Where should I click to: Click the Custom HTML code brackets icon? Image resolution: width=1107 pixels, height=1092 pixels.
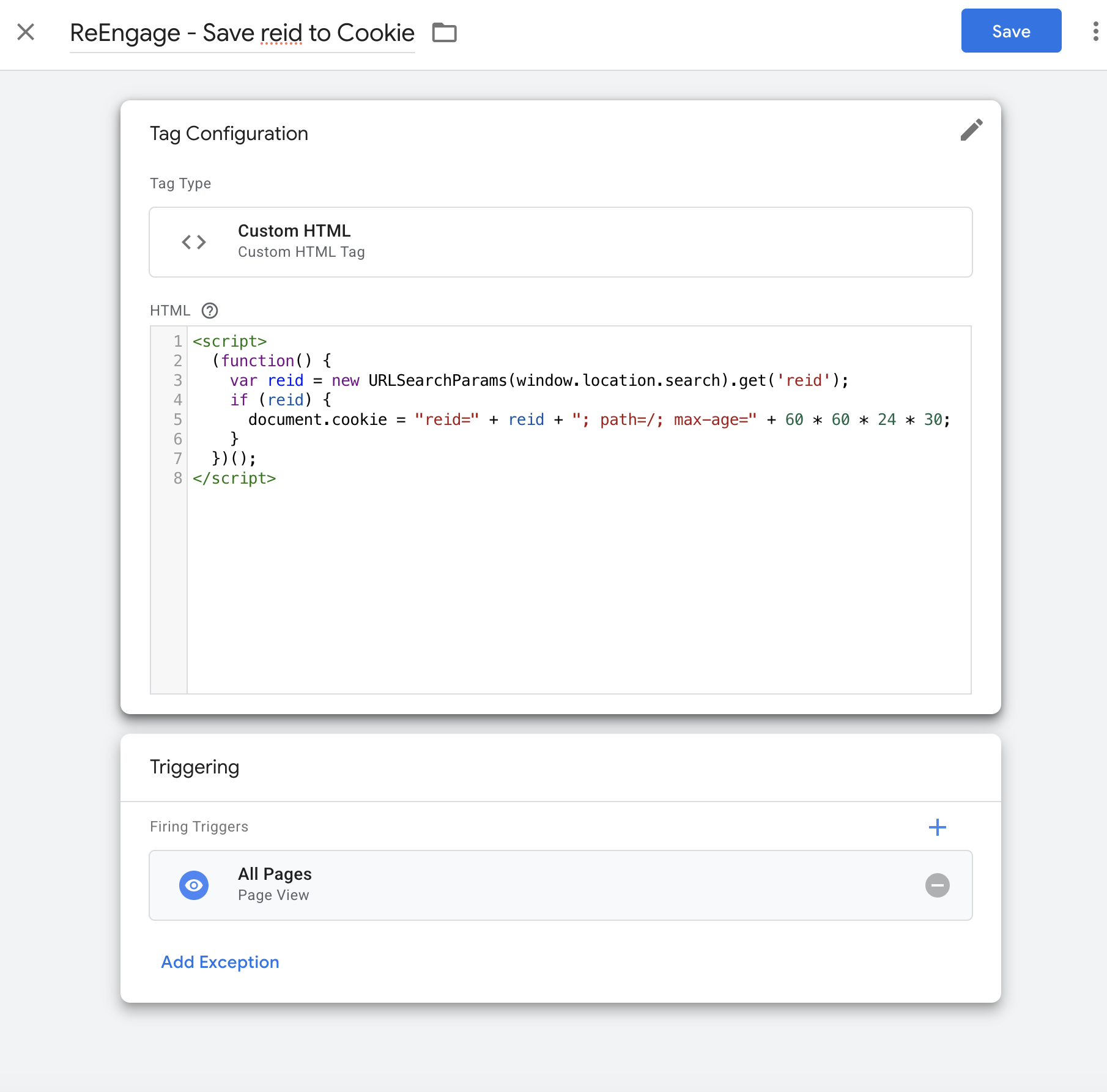pyautogui.click(x=194, y=242)
